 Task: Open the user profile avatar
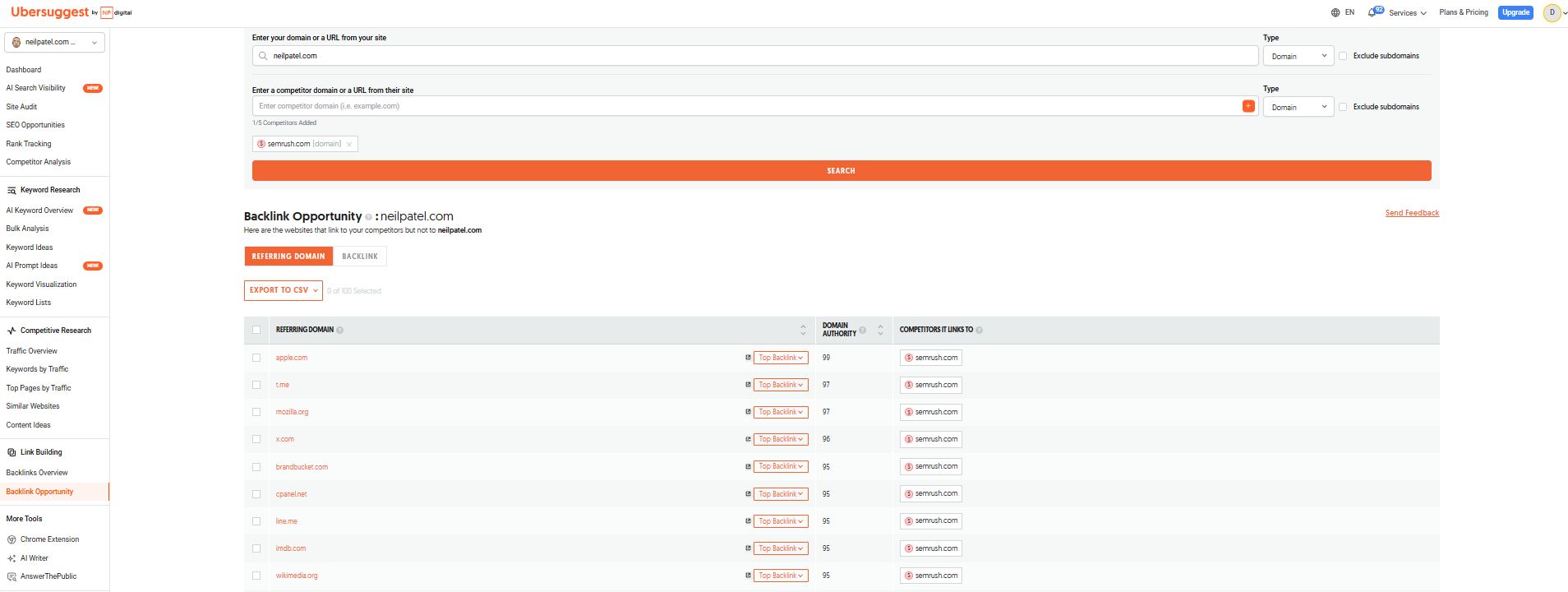(1552, 12)
